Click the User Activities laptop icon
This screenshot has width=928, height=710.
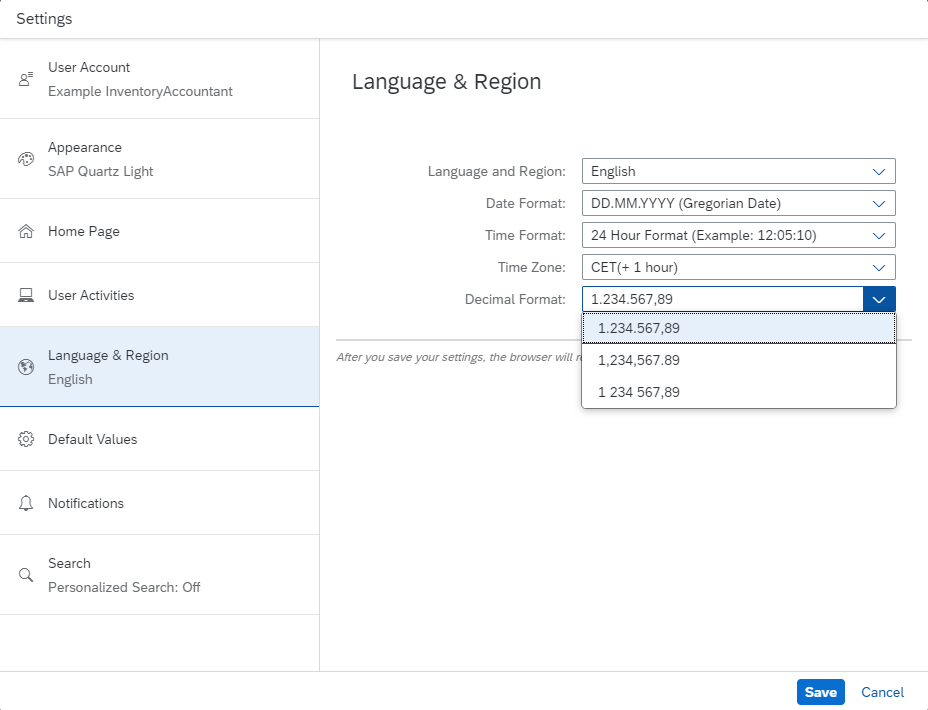(25, 295)
